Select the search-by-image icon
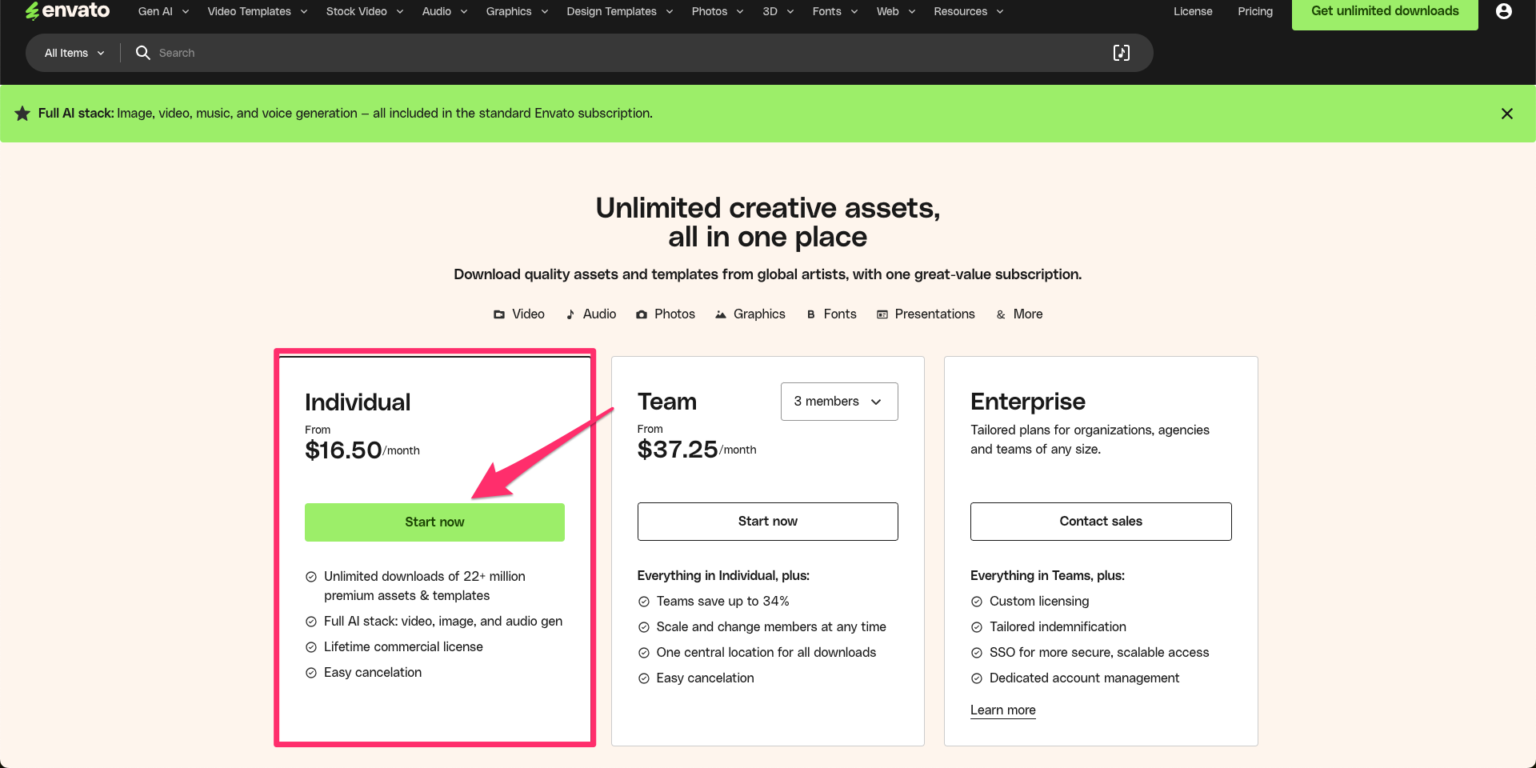This screenshot has width=1536, height=768. point(1121,52)
